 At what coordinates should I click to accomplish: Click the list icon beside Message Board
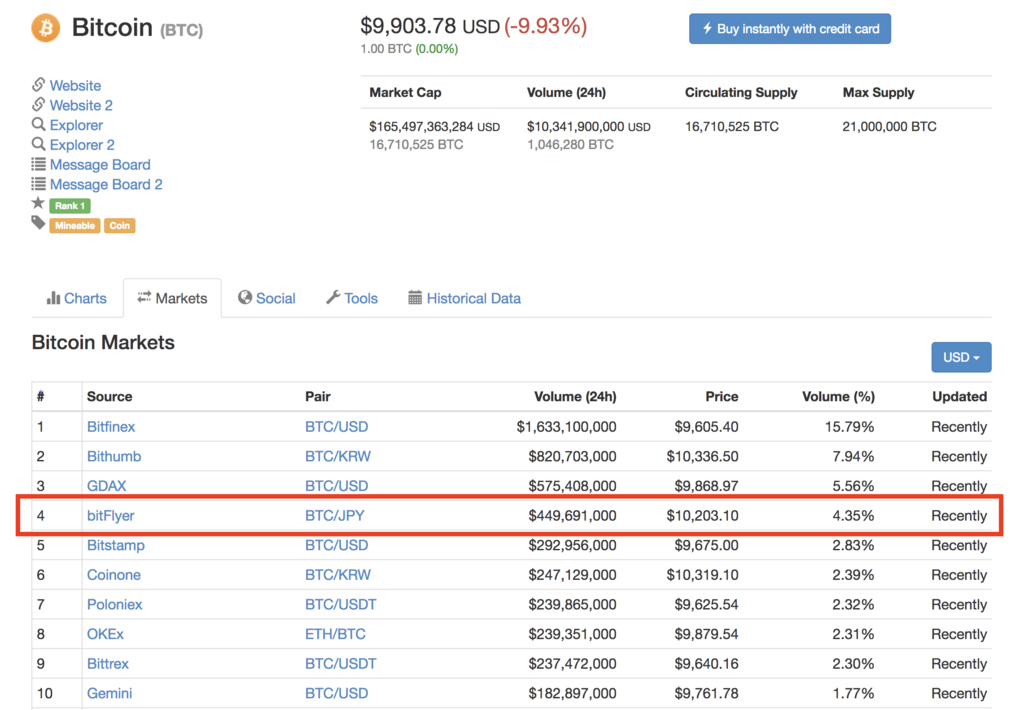click(x=39, y=164)
